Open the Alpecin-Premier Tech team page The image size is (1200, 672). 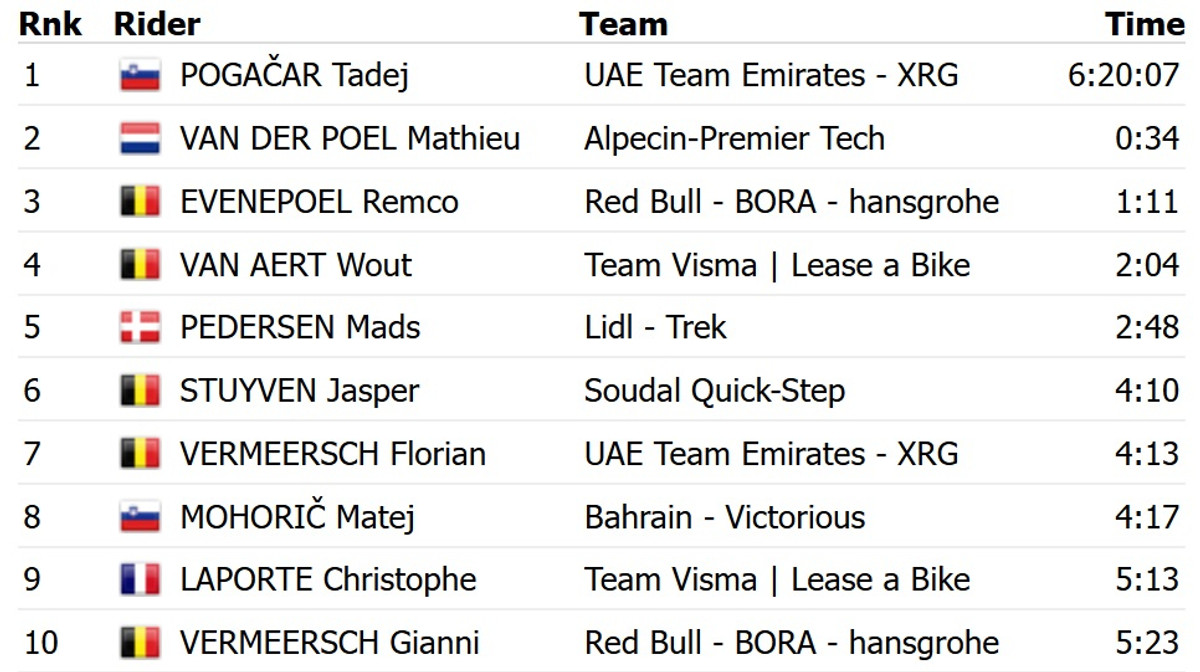click(x=734, y=139)
